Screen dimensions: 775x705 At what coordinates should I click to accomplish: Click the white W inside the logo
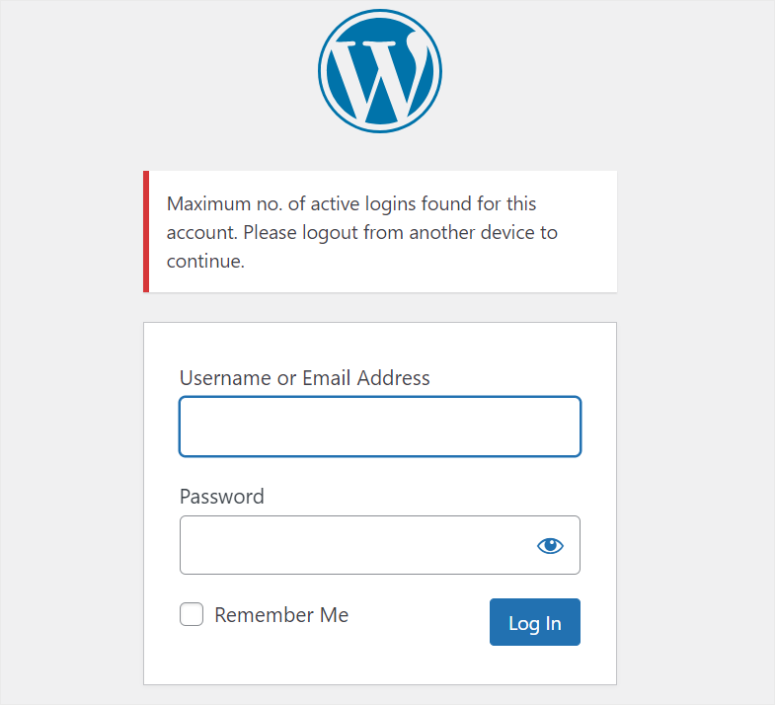click(378, 74)
